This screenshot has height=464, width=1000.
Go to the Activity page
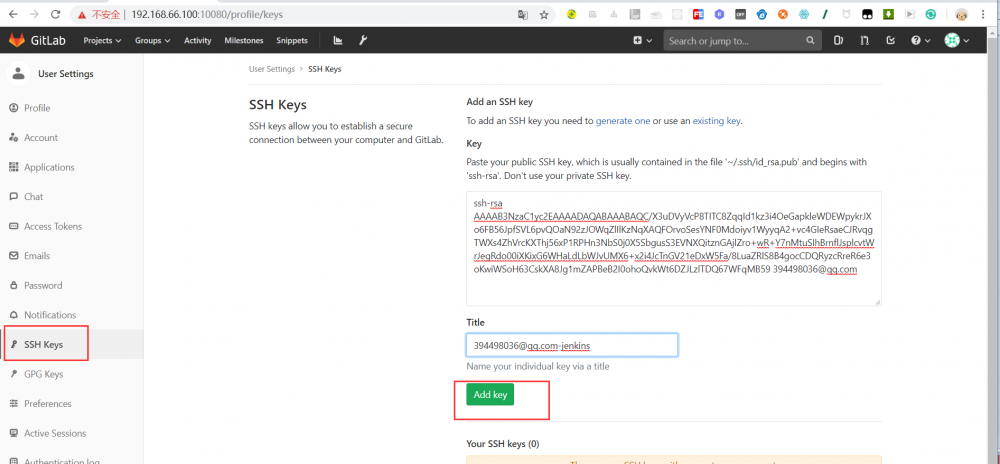[198, 40]
